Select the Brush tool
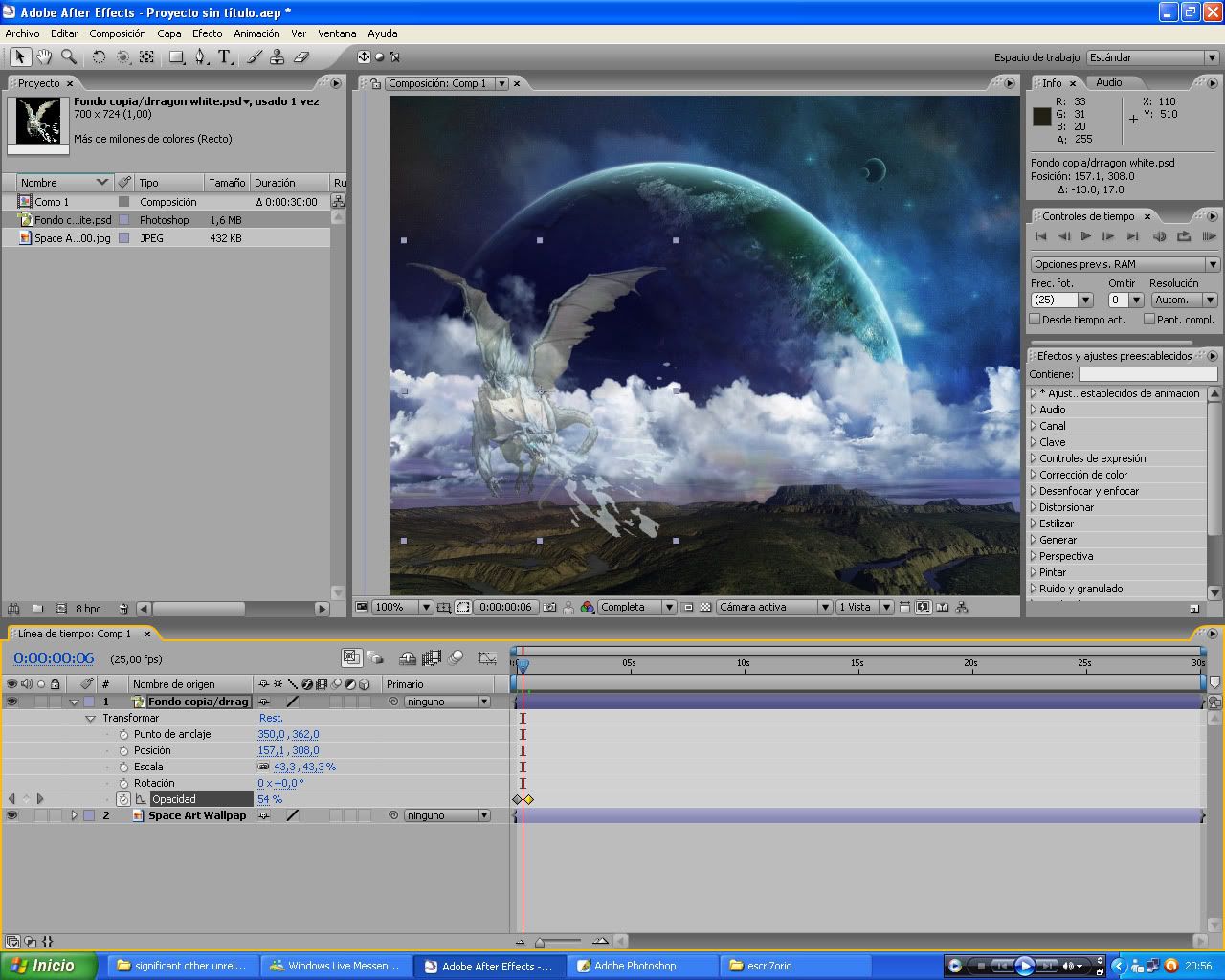1225x980 pixels. (255, 57)
